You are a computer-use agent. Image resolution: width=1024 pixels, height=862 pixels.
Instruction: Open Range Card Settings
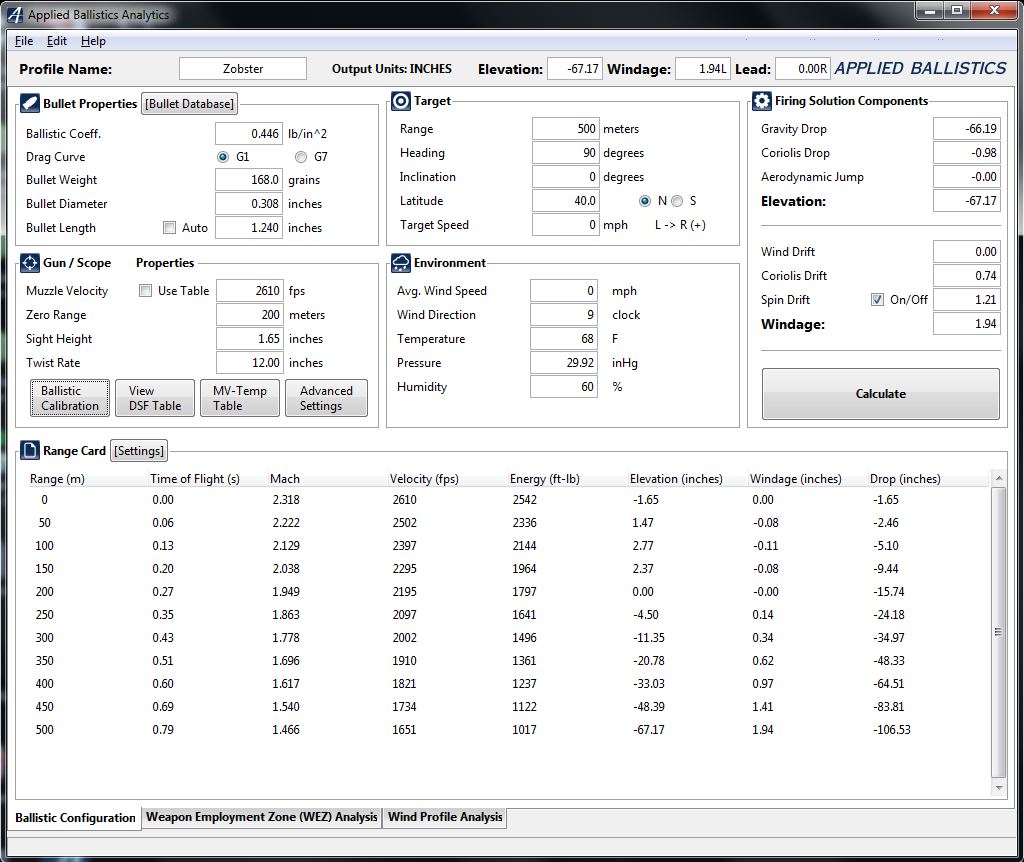point(138,451)
